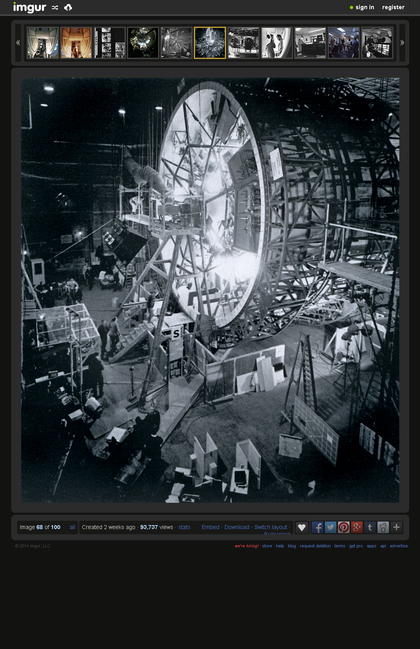Click Switch layout link
The width and height of the screenshot is (420, 649).
(271, 527)
